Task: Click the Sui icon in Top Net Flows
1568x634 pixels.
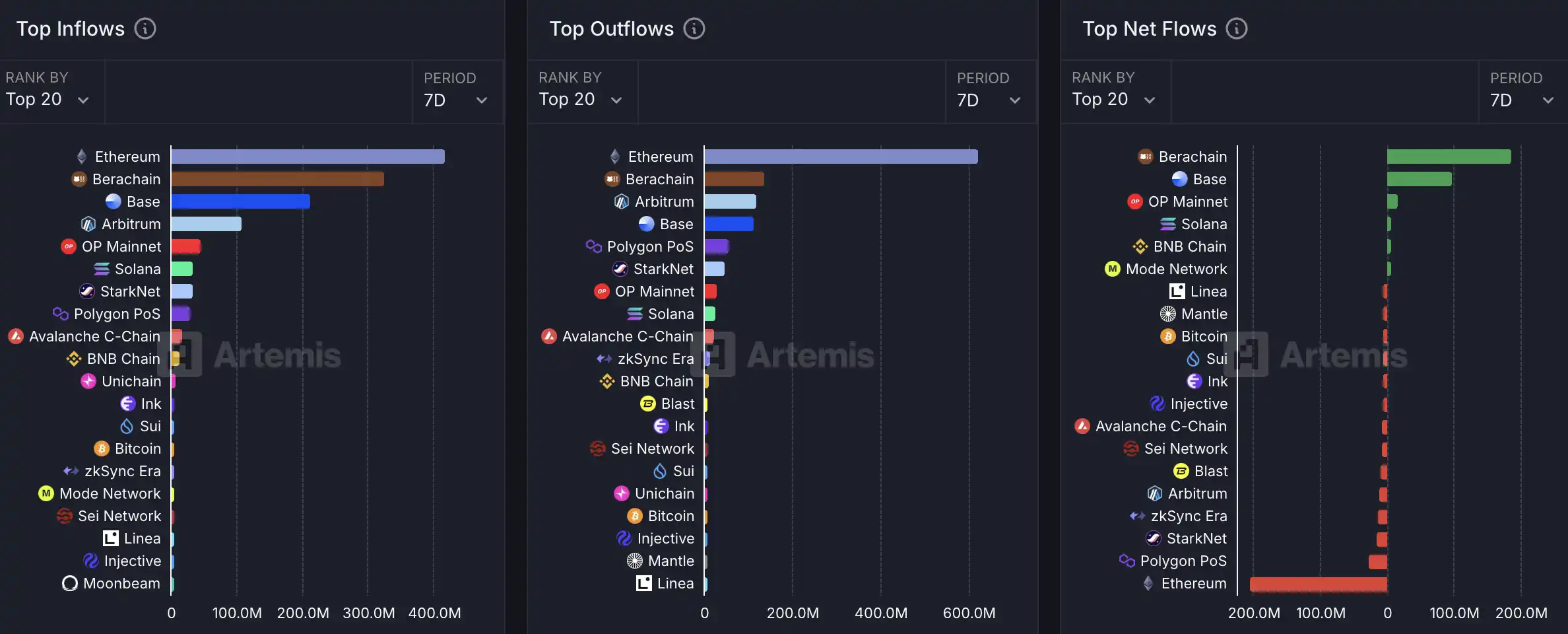Action: pos(1193,359)
